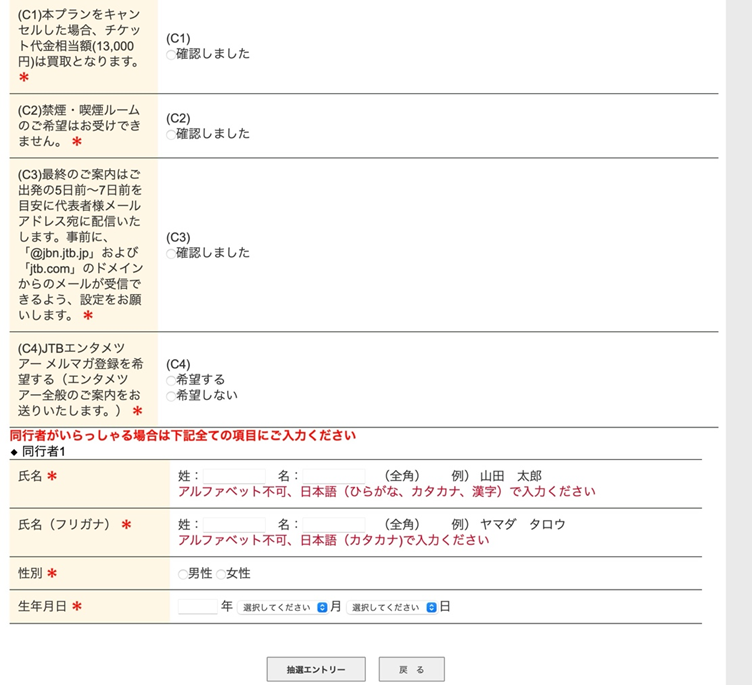
Task: Open the birth day dropdown before 日
Action: 392,607
